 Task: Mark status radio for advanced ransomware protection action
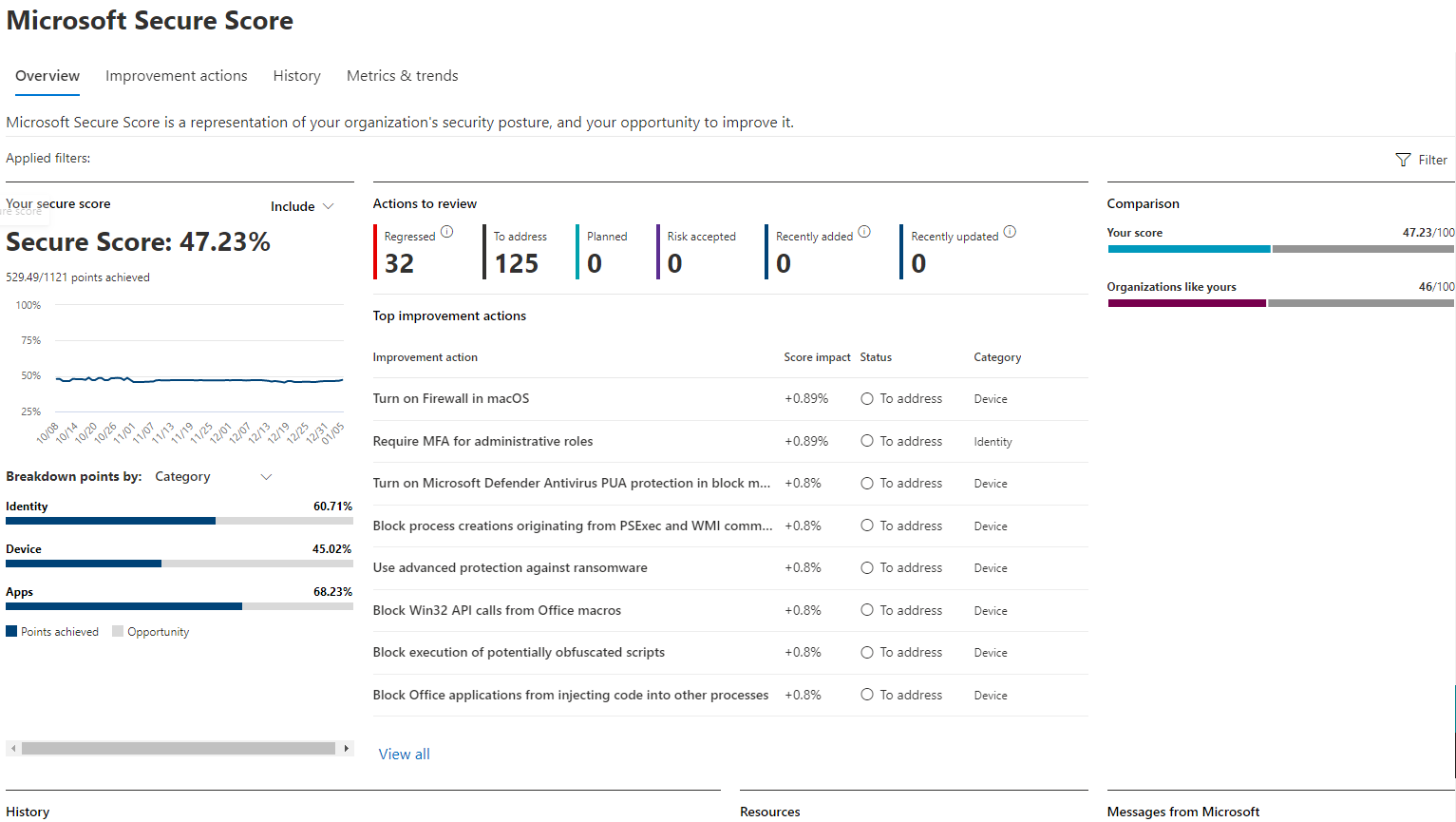(x=866, y=567)
